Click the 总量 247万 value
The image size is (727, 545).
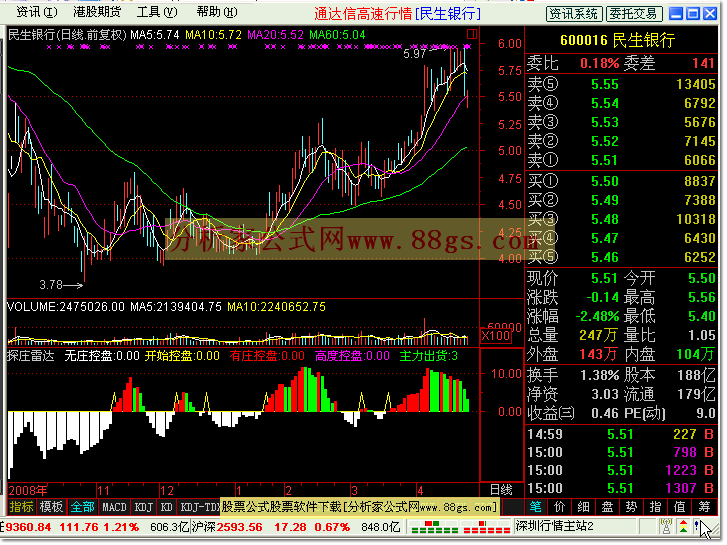click(x=598, y=335)
